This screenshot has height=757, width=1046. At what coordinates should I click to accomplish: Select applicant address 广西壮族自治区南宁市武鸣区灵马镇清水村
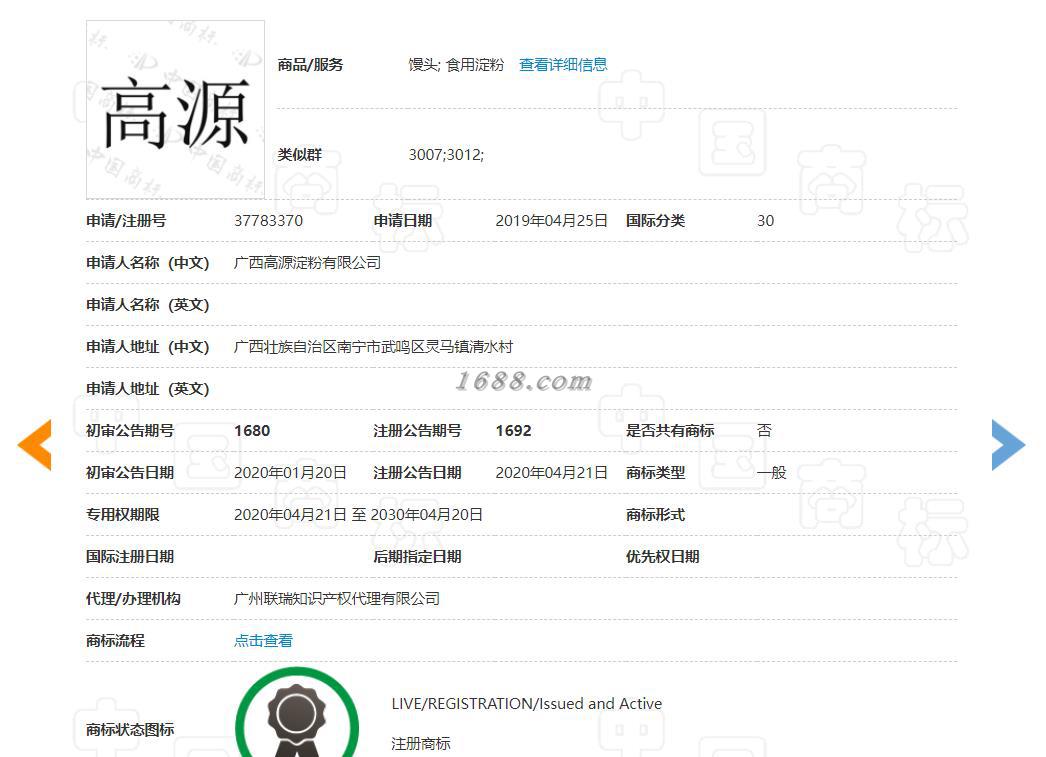(x=373, y=347)
